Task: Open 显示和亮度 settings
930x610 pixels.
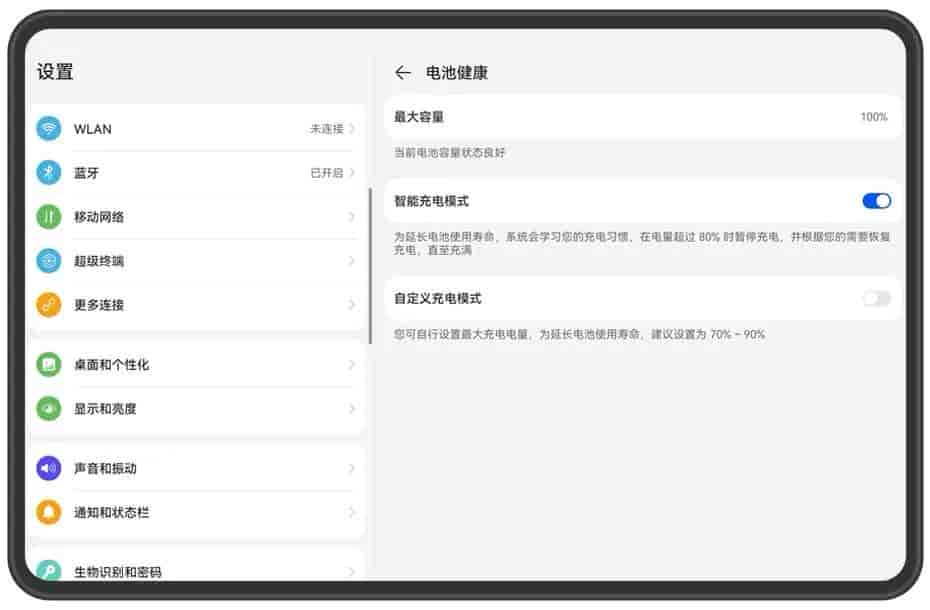Action: coord(197,408)
